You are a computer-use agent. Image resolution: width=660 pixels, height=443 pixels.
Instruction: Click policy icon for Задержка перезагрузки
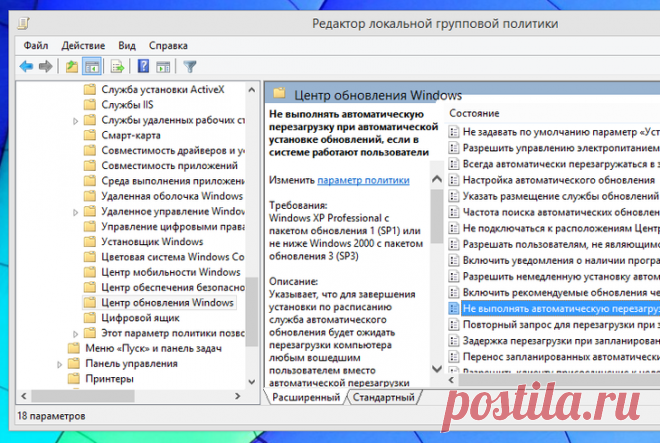[x=454, y=340]
